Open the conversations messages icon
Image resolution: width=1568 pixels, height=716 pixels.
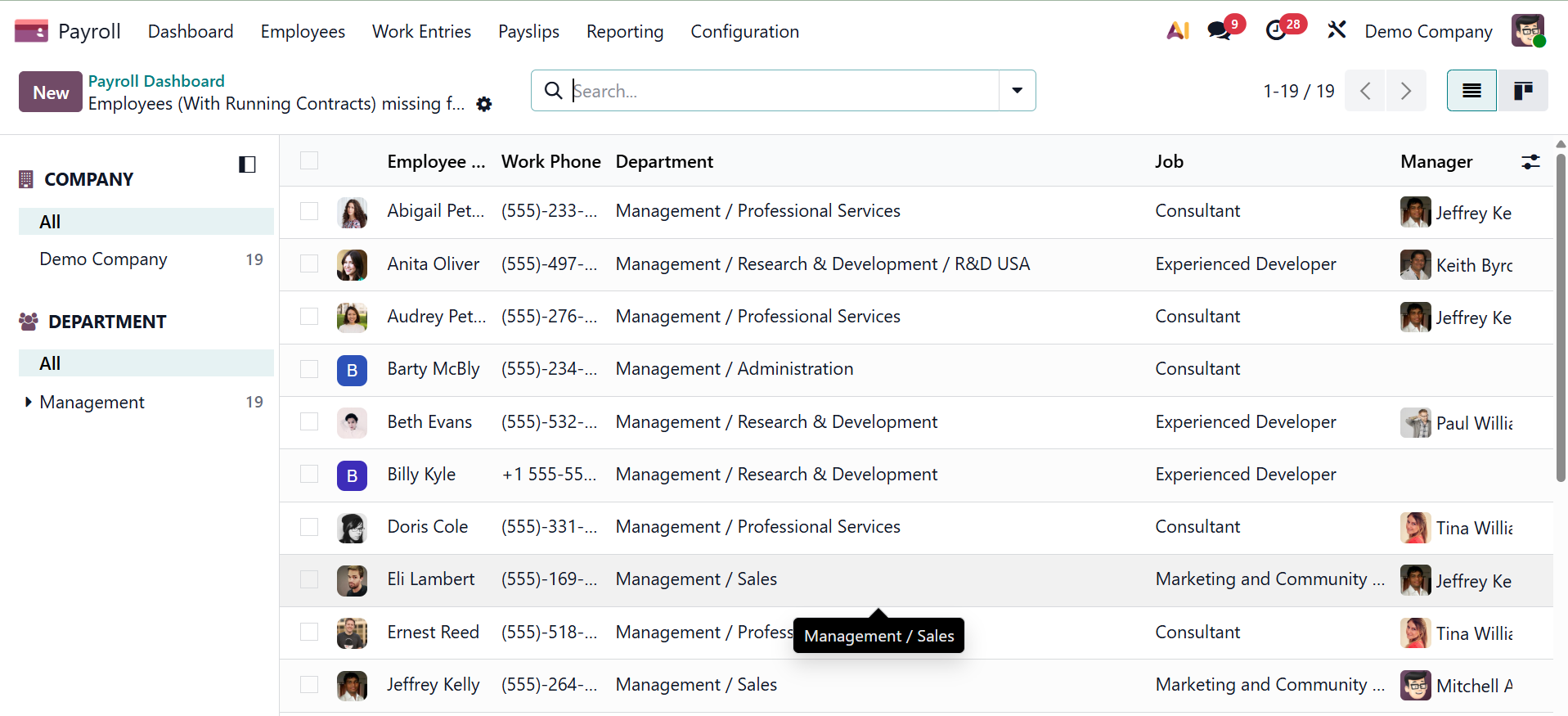pyautogui.click(x=1220, y=31)
